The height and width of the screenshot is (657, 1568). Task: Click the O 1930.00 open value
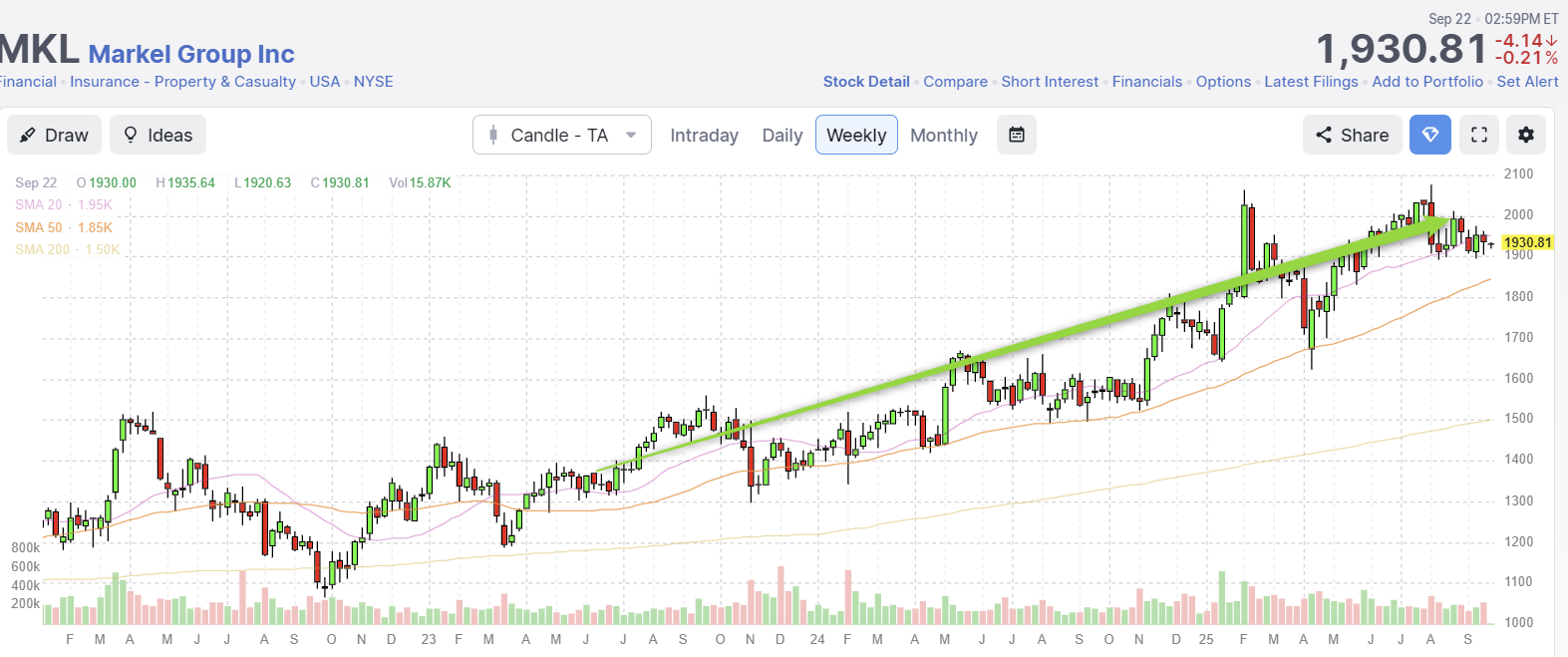[x=106, y=182]
